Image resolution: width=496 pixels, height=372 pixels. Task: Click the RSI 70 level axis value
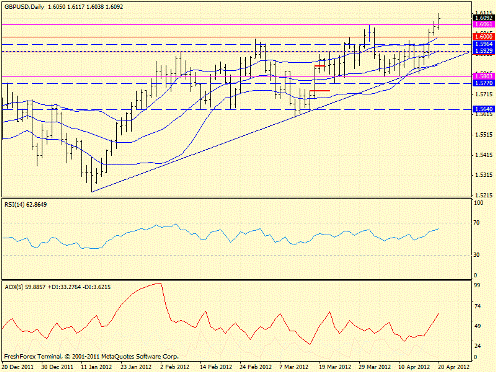pyautogui.click(x=477, y=223)
